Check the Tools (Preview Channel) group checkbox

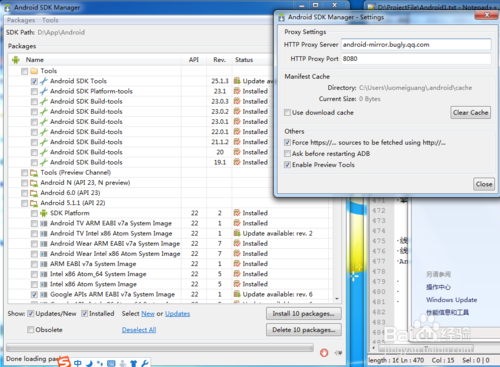click(24, 173)
